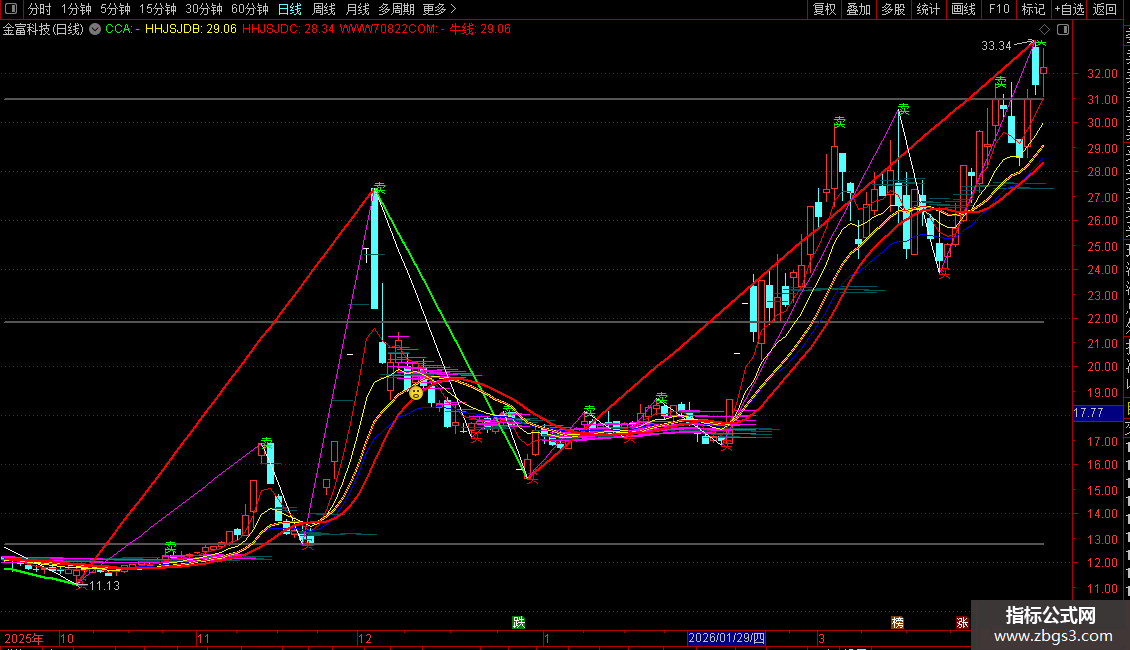This screenshot has width=1130, height=650.
Task: Click the 榜 marker on the timeline
Action: [897, 623]
